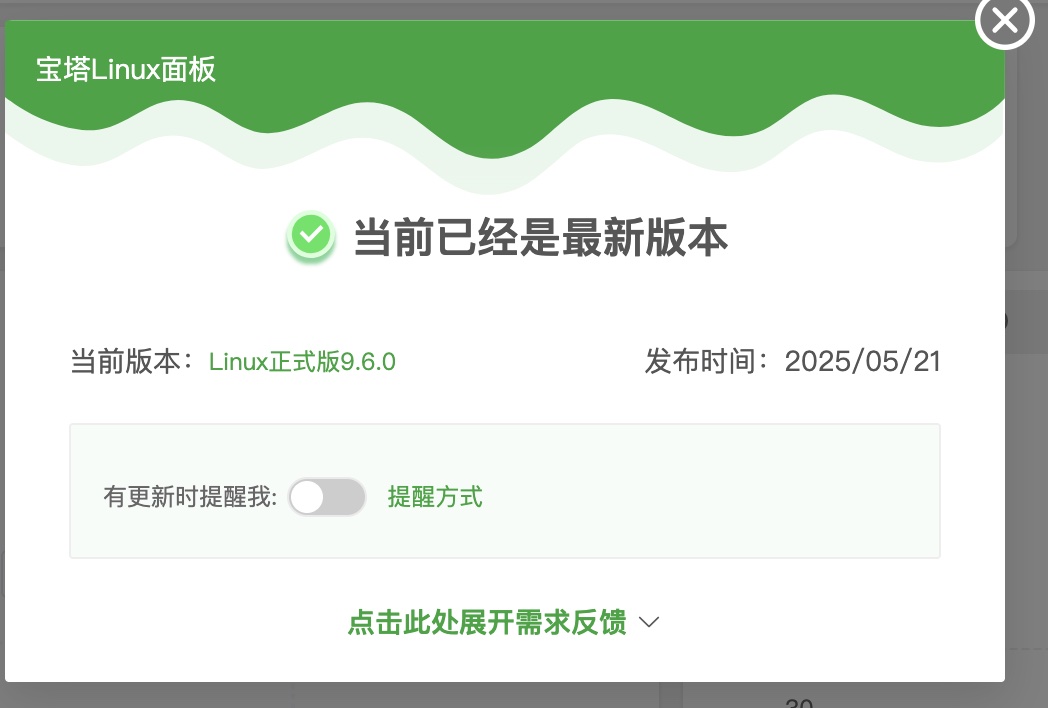Viewport: 1048px width, 708px height.
Task: Click the release date 2025/05/21
Action: [862, 362]
